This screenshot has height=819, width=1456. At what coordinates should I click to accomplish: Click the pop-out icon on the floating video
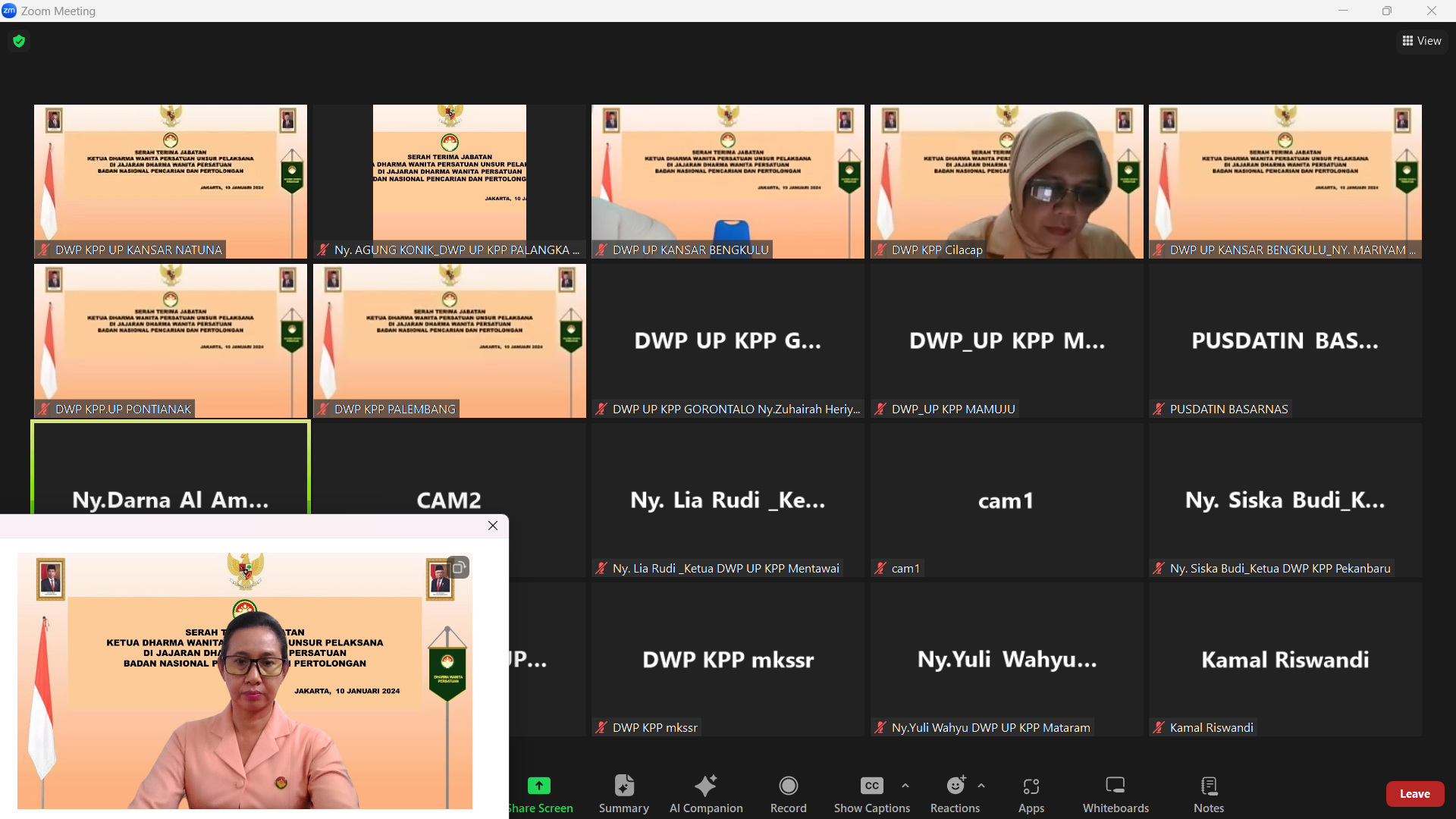click(458, 567)
